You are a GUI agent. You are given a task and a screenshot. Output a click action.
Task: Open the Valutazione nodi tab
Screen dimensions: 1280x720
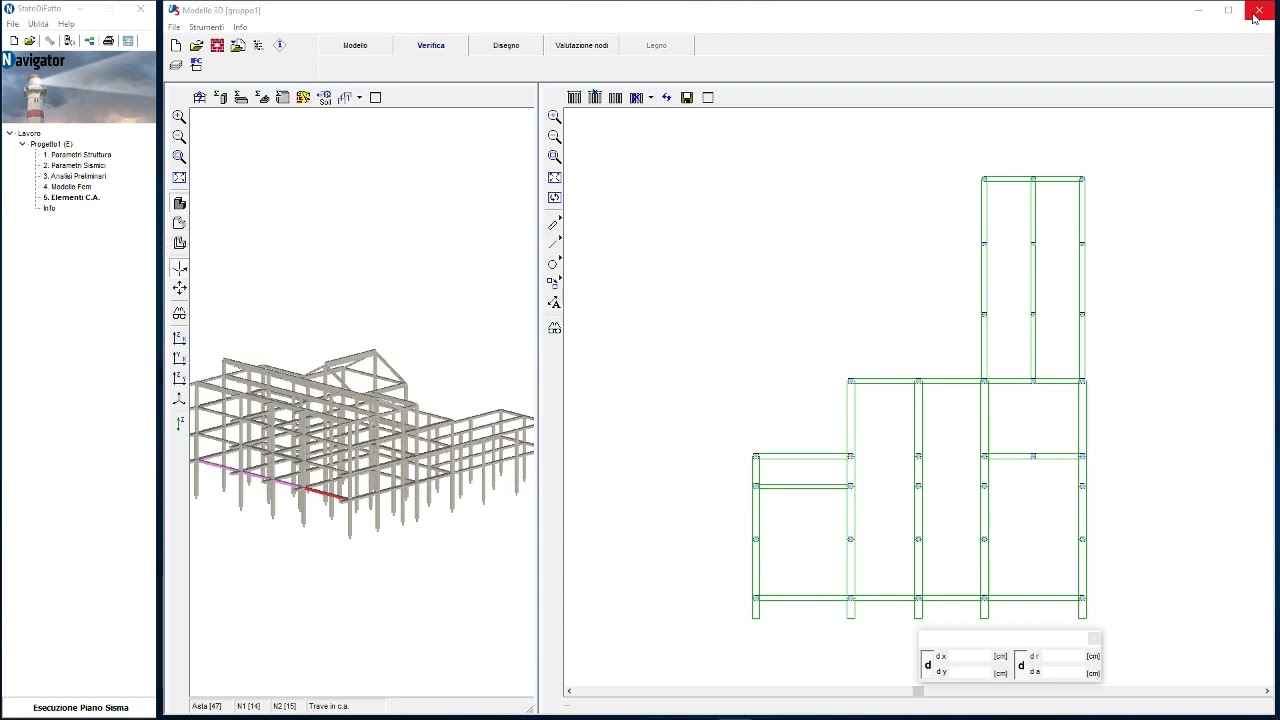coord(582,45)
